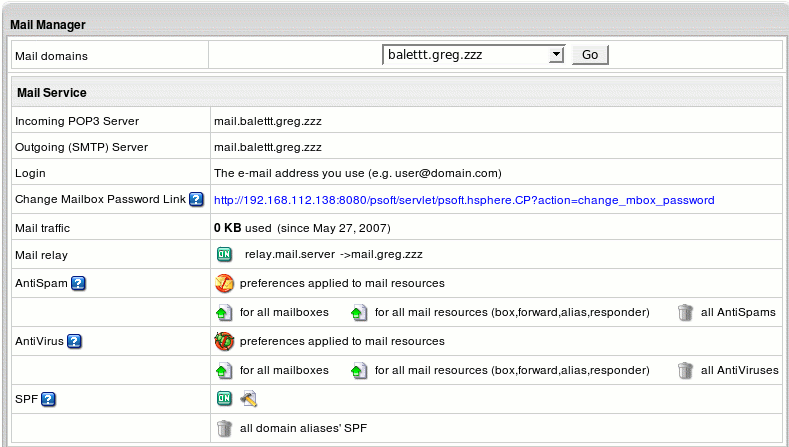
Task: Enable AntiVirus for all mailboxes
Action: coord(224,371)
